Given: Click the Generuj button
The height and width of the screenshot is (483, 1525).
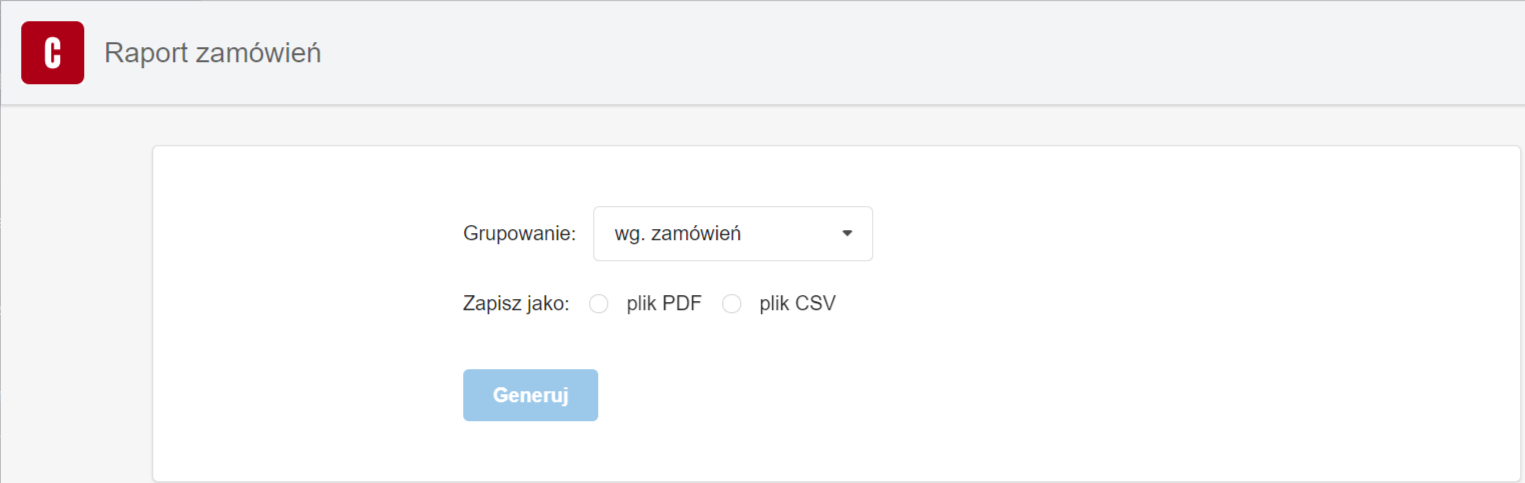Looking at the screenshot, I should [x=530, y=395].
